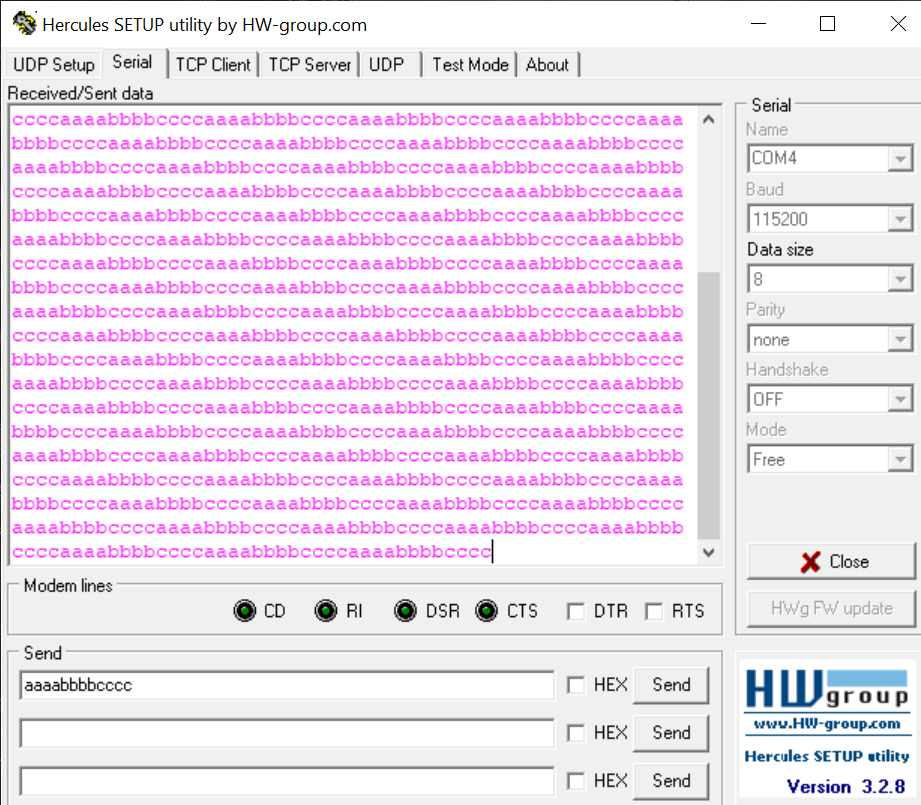Switch to the Test Mode tab

pos(469,64)
